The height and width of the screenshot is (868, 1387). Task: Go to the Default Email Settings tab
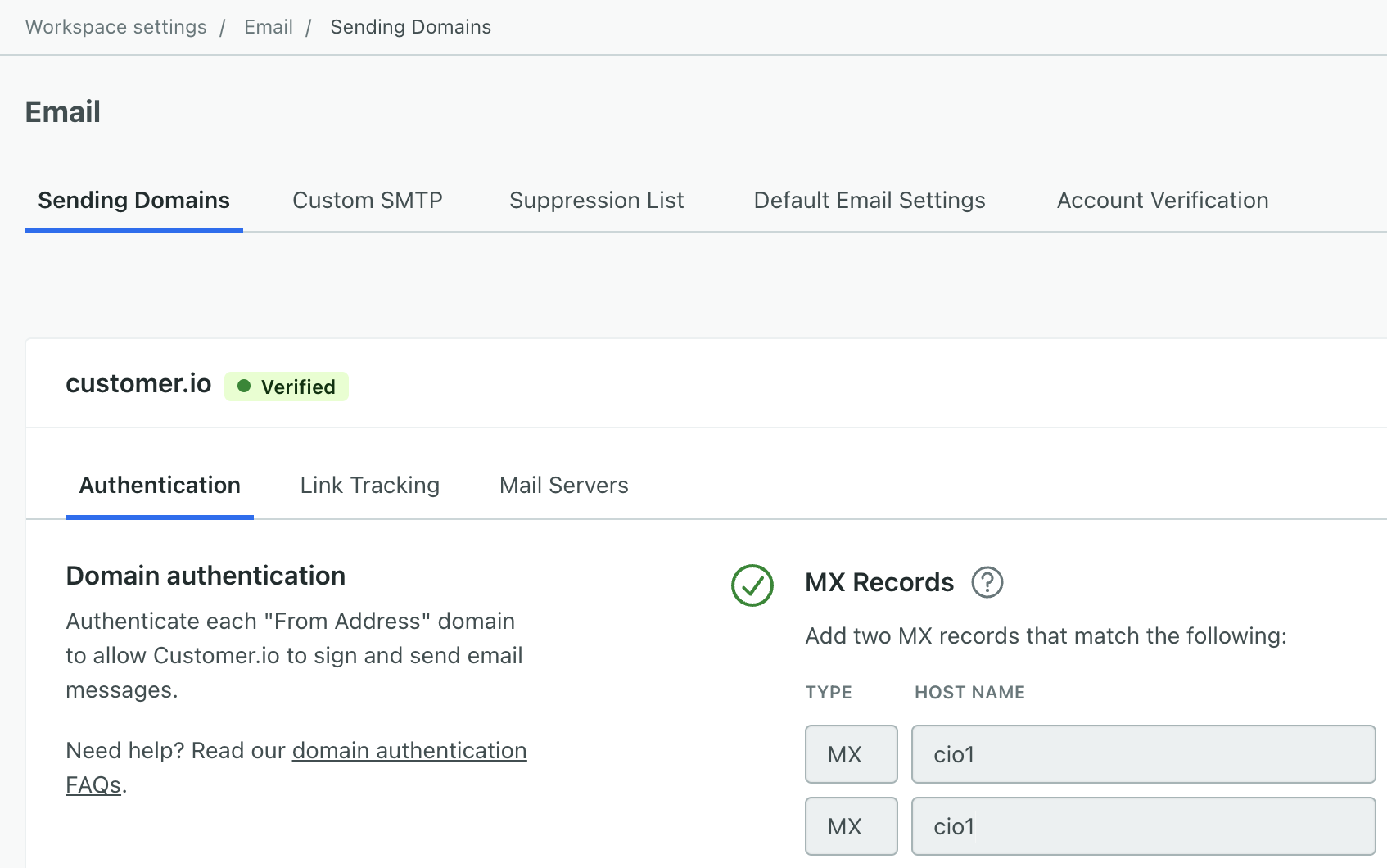coord(869,201)
